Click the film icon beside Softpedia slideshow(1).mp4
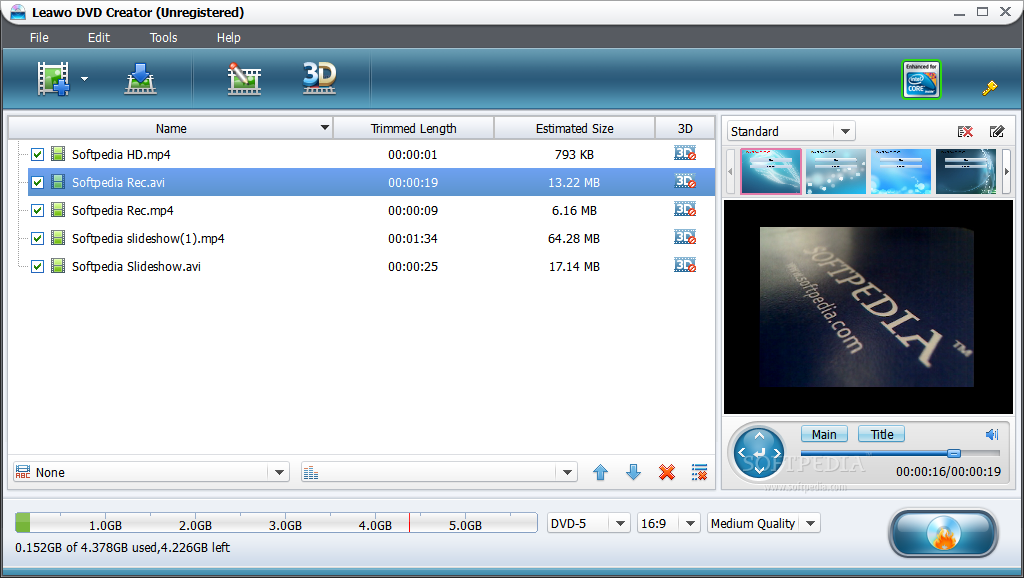 pyautogui.click(x=58, y=238)
